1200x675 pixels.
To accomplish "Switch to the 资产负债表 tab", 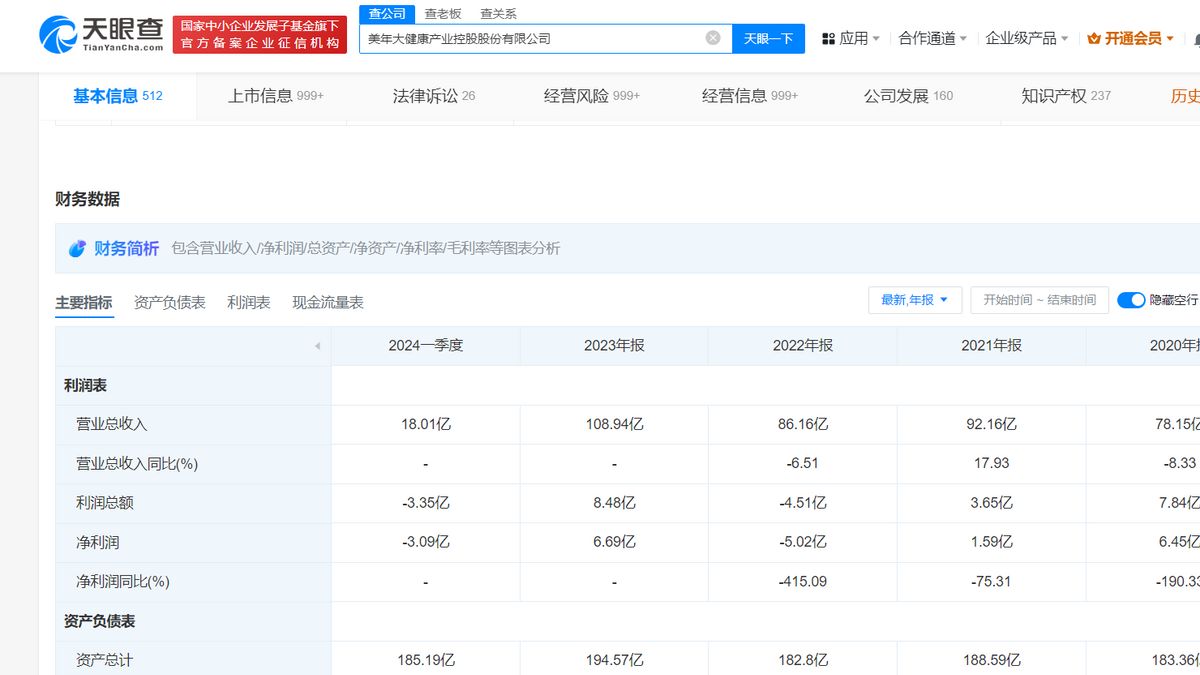I will click(170, 302).
